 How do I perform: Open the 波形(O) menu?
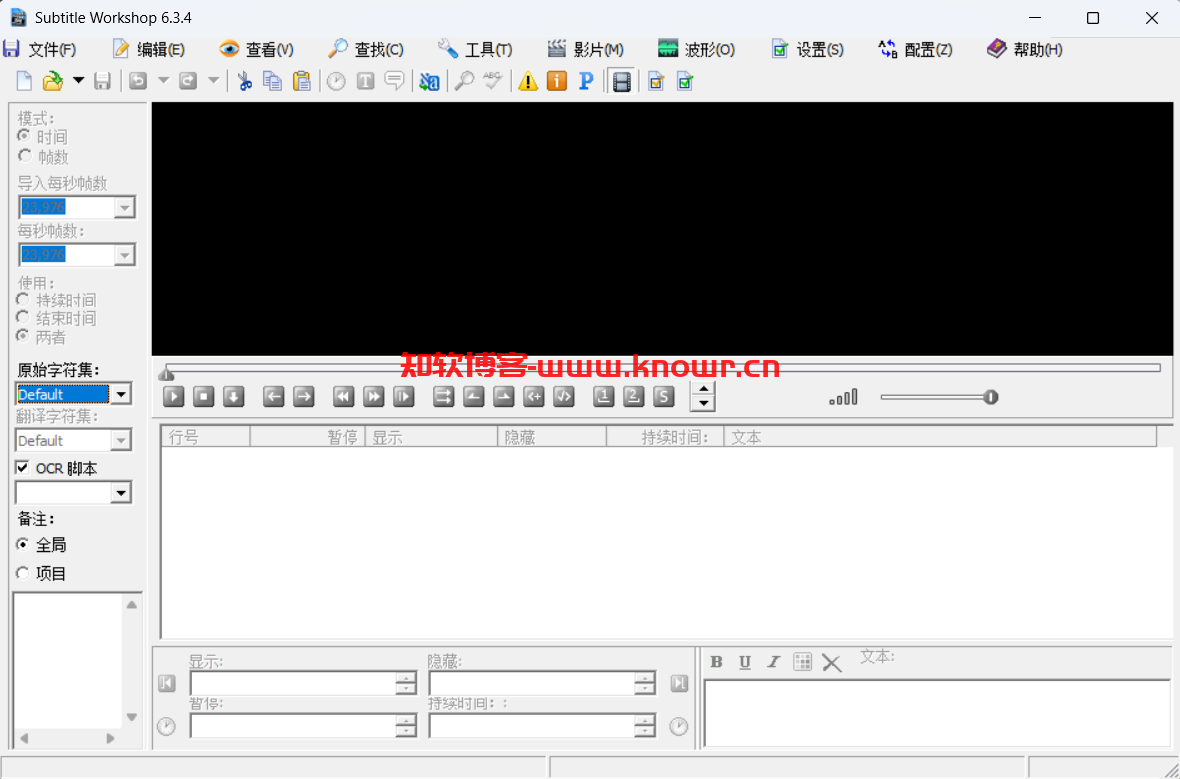tap(696, 50)
